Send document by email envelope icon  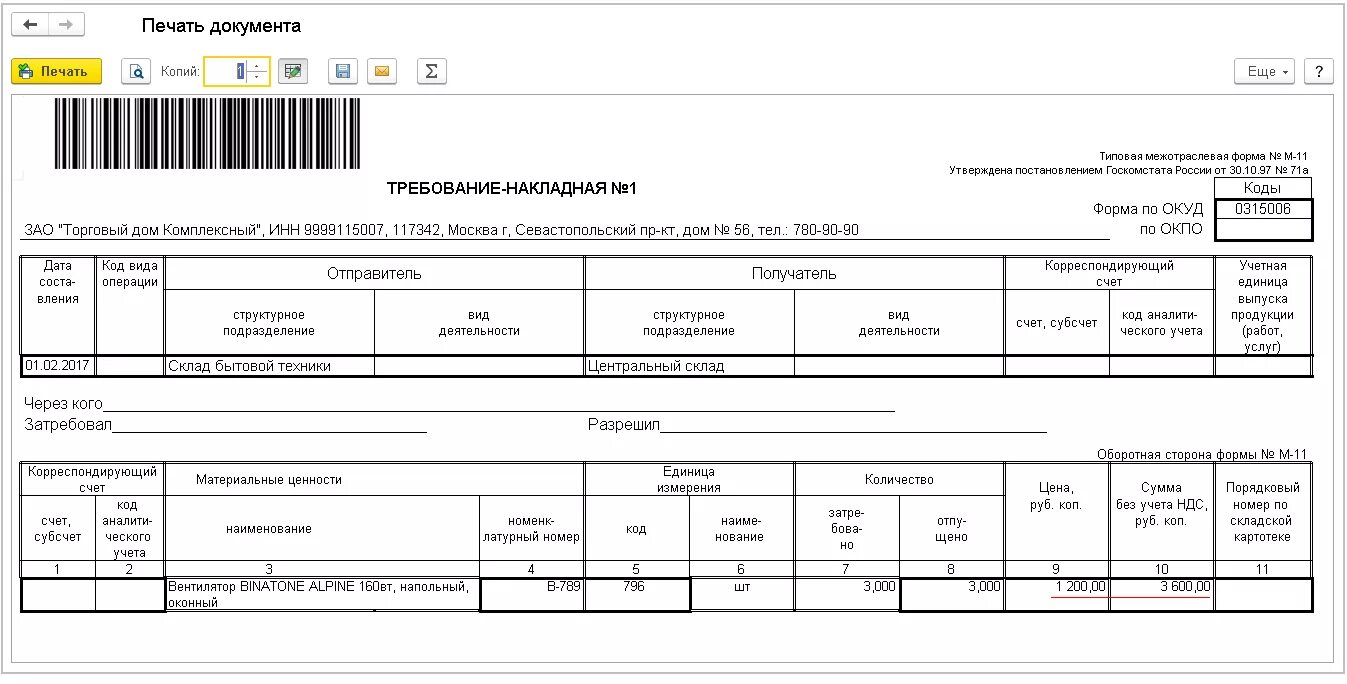pyautogui.click(x=382, y=71)
